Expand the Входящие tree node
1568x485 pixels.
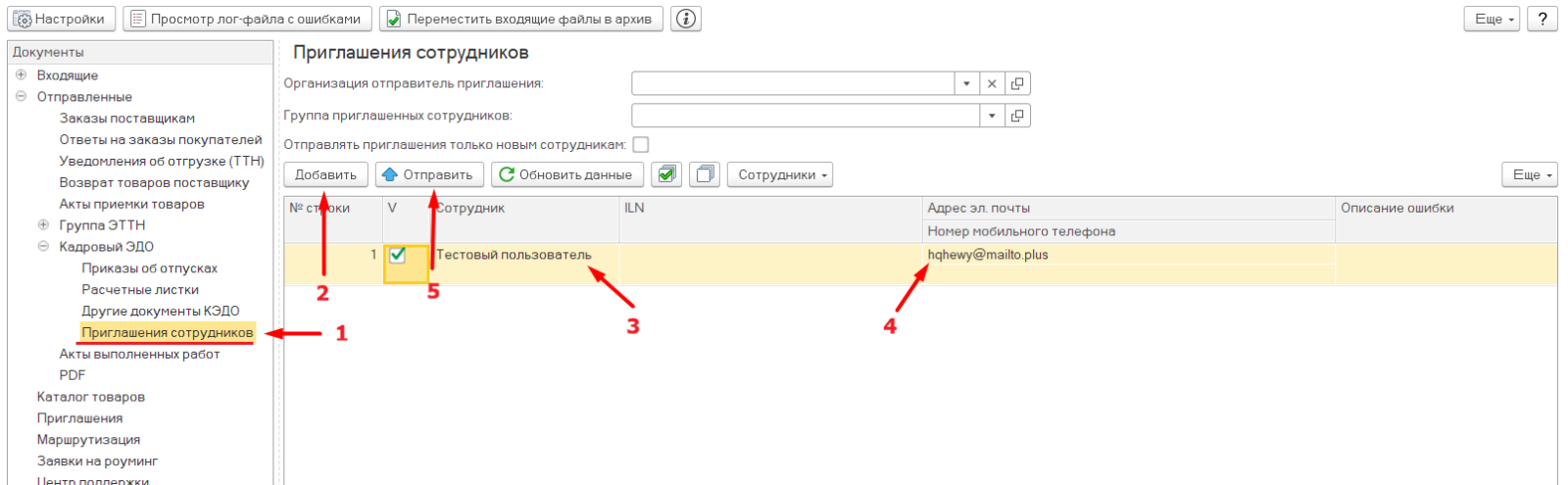(x=21, y=74)
